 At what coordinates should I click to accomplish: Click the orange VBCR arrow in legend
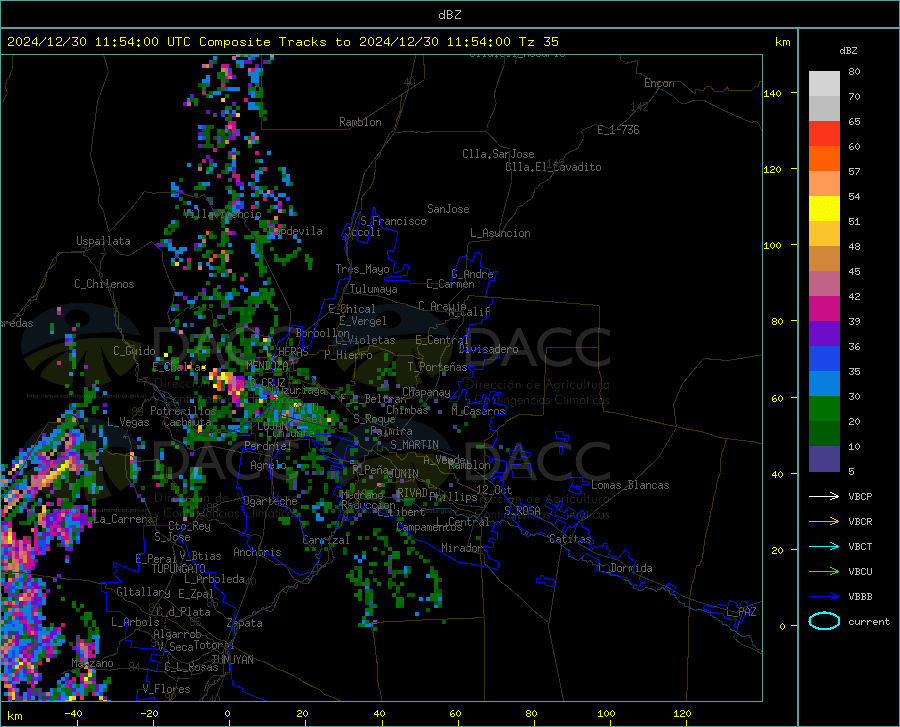pyautogui.click(x=824, y=521)
